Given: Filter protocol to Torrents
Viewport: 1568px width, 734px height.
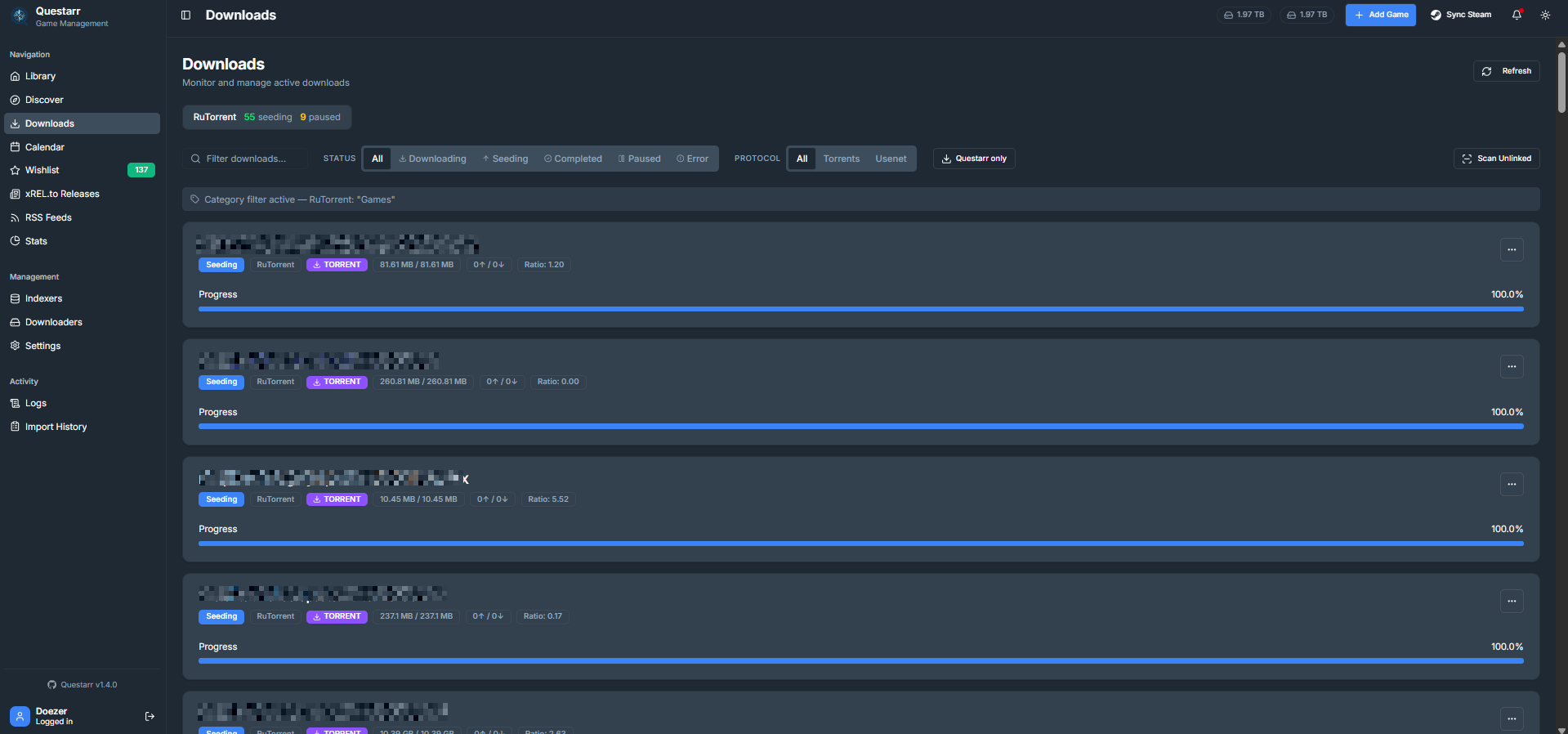Looking at the screenshot, I should pos(842,159).
